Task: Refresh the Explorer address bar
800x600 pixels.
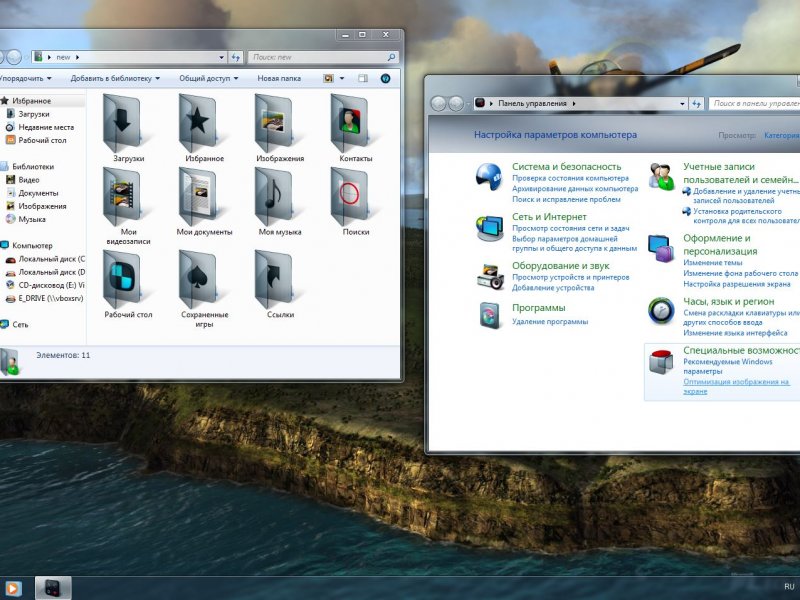Action: [x=235, y=57]
